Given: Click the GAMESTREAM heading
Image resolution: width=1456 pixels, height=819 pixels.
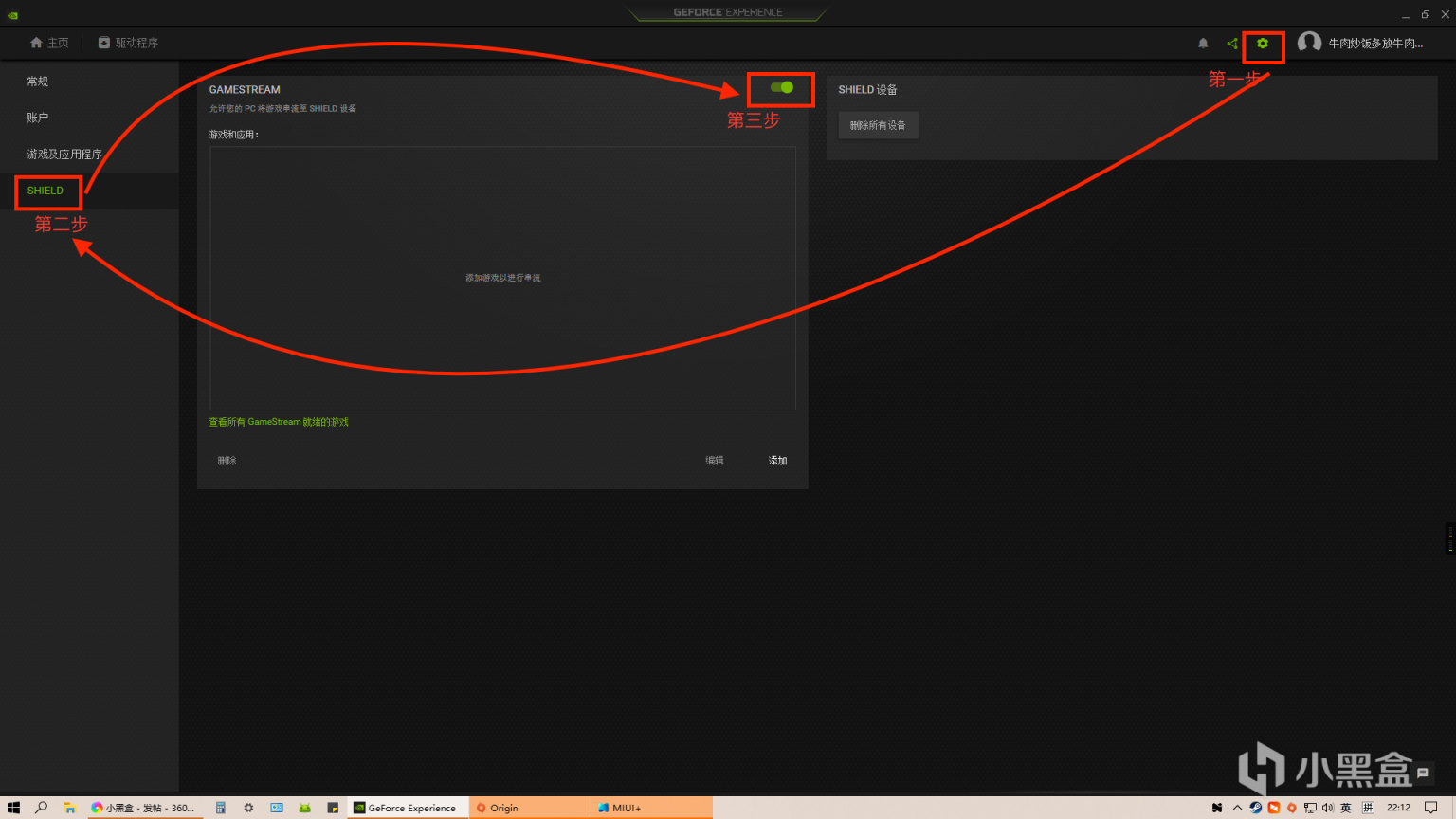Looking at the screenshot, I should (x=245, y=90).
